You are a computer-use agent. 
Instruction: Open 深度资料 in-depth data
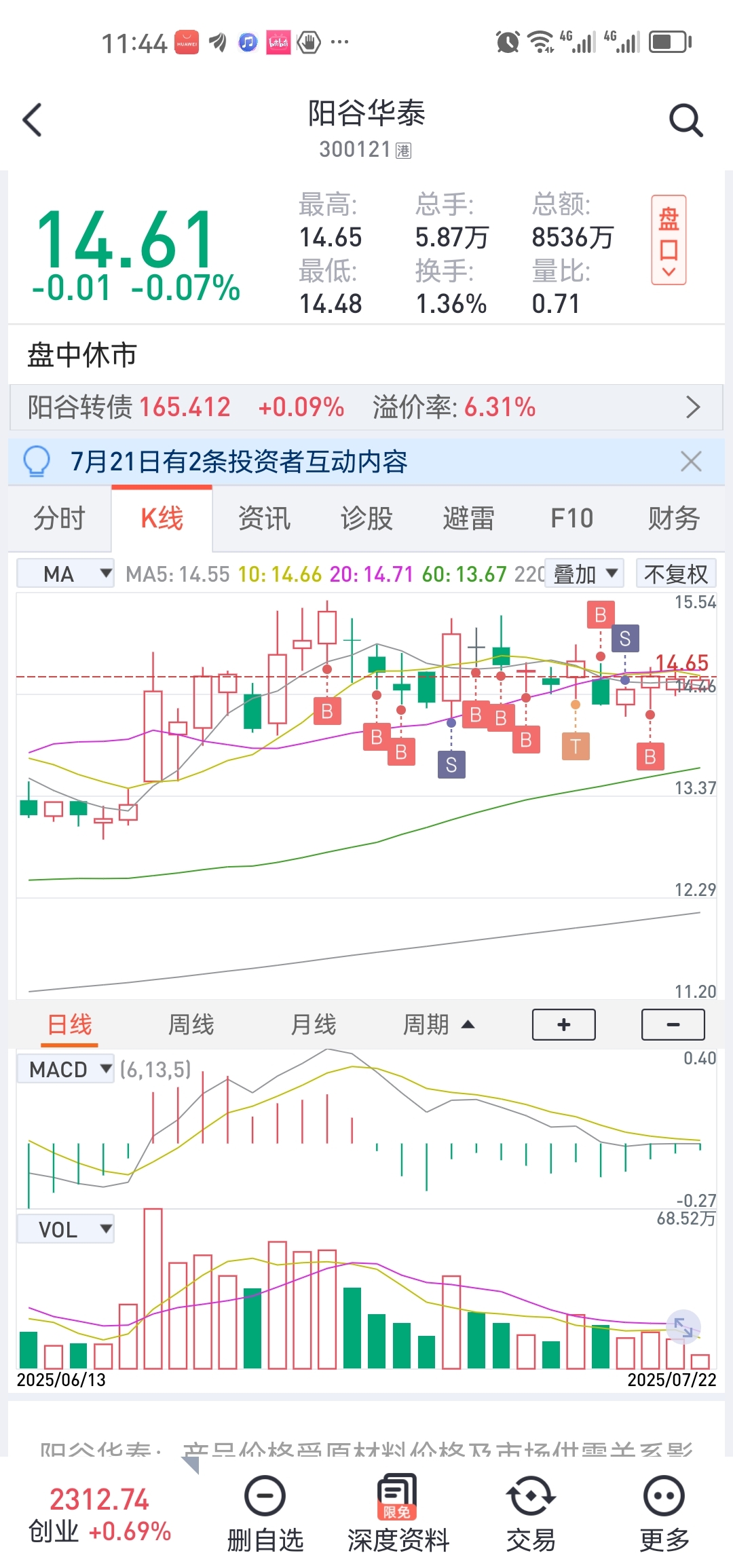pos(398,1514)
